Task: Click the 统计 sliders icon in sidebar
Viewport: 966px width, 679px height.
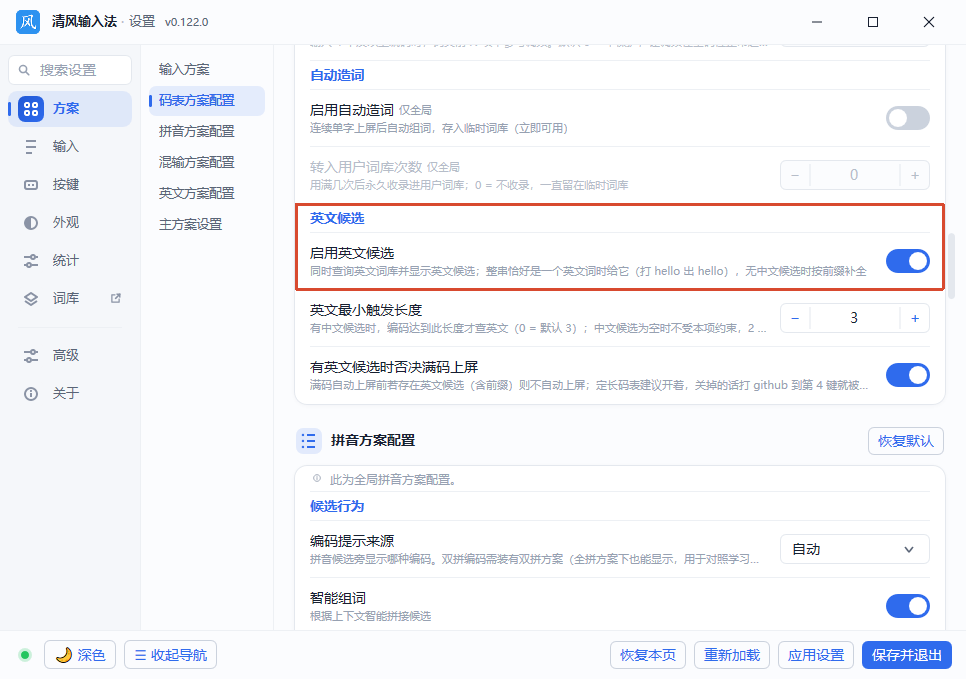Action: (x=31, y=261)
